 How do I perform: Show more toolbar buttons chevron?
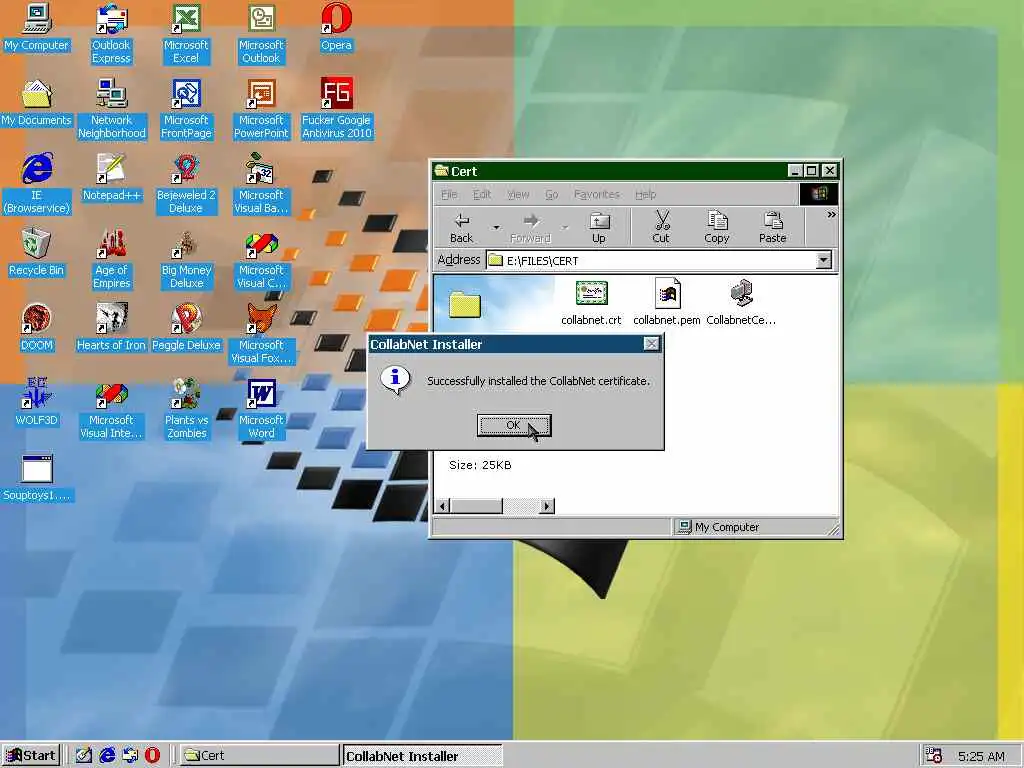(831, 214)
